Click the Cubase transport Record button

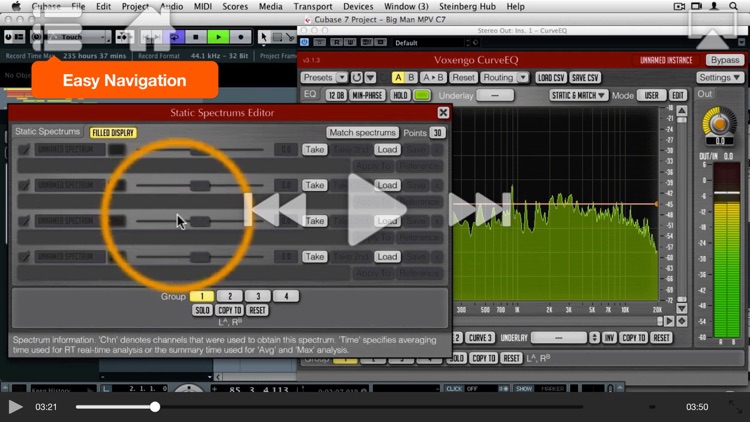241,37
